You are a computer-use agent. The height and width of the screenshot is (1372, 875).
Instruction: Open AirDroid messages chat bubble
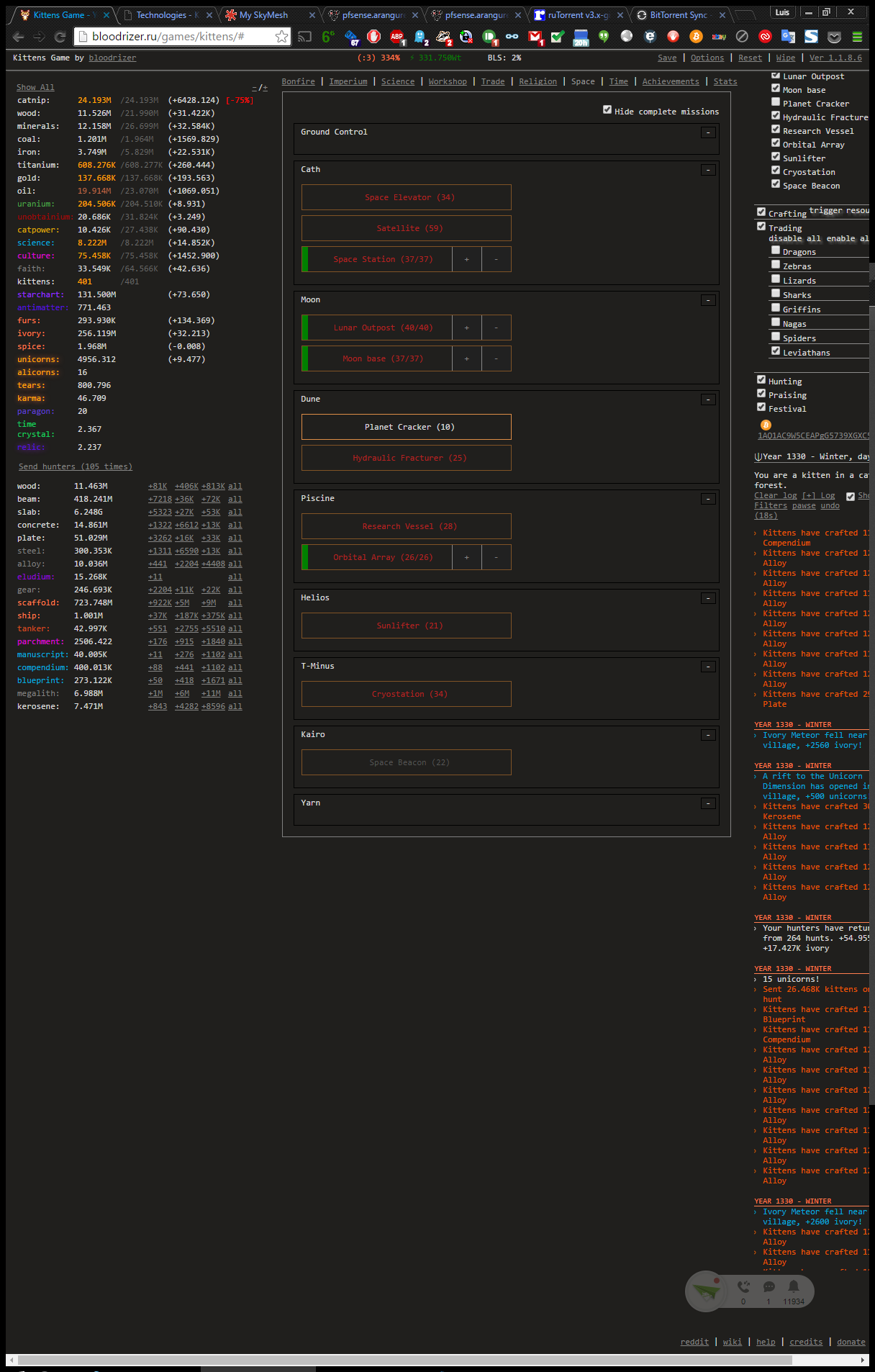[x=769, y=1286]
